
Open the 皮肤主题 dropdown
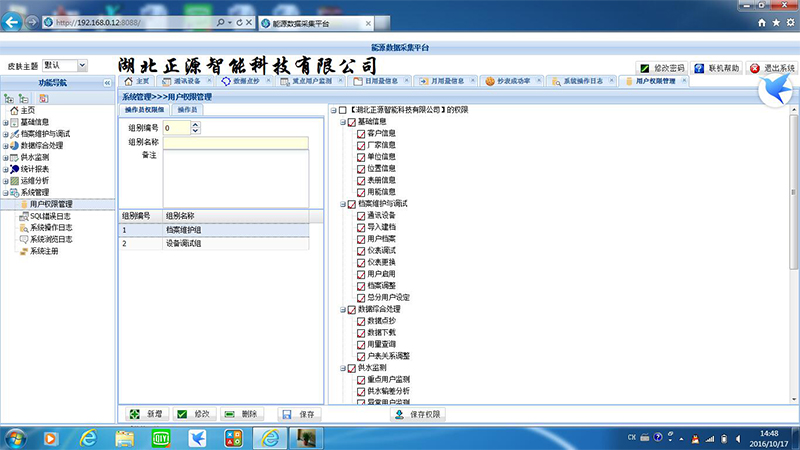[x=82, y=65]
